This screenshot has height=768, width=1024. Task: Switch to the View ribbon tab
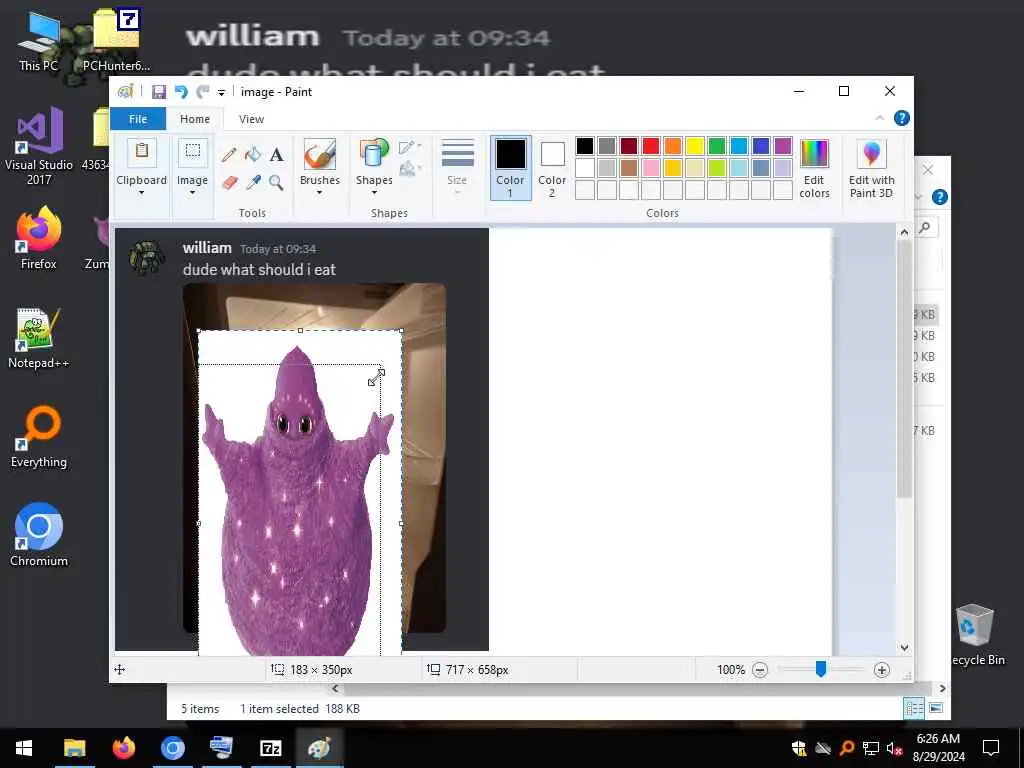click(251, 119)
